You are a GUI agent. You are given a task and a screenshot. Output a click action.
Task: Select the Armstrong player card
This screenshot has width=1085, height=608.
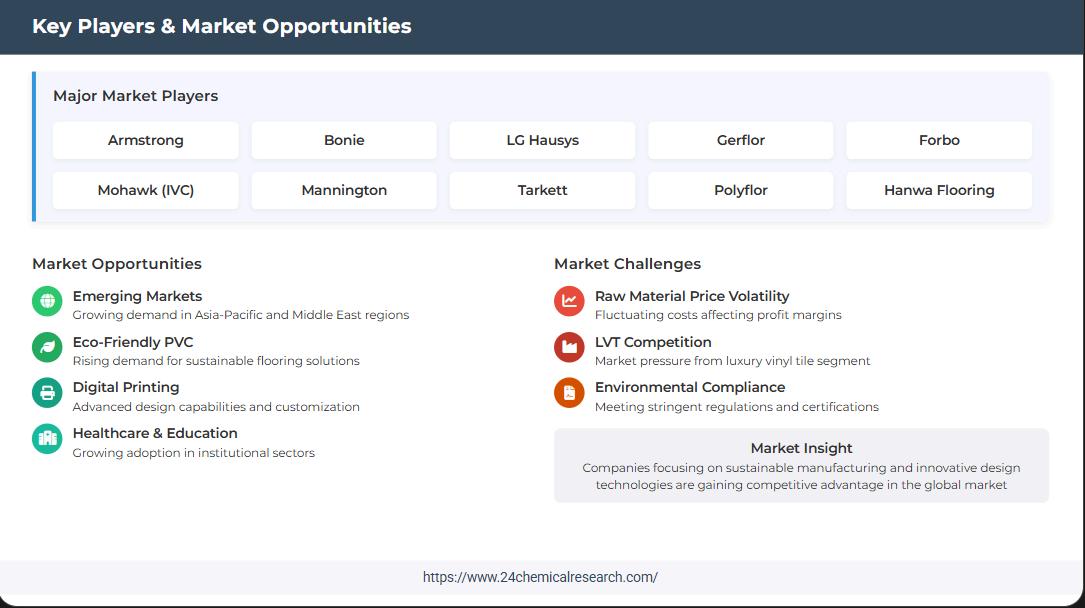coord(146,141)
